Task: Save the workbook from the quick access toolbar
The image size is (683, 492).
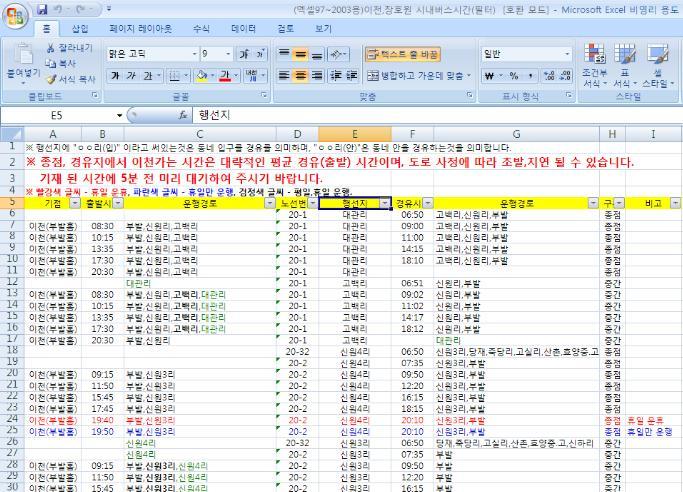Action: coord(42,9)
